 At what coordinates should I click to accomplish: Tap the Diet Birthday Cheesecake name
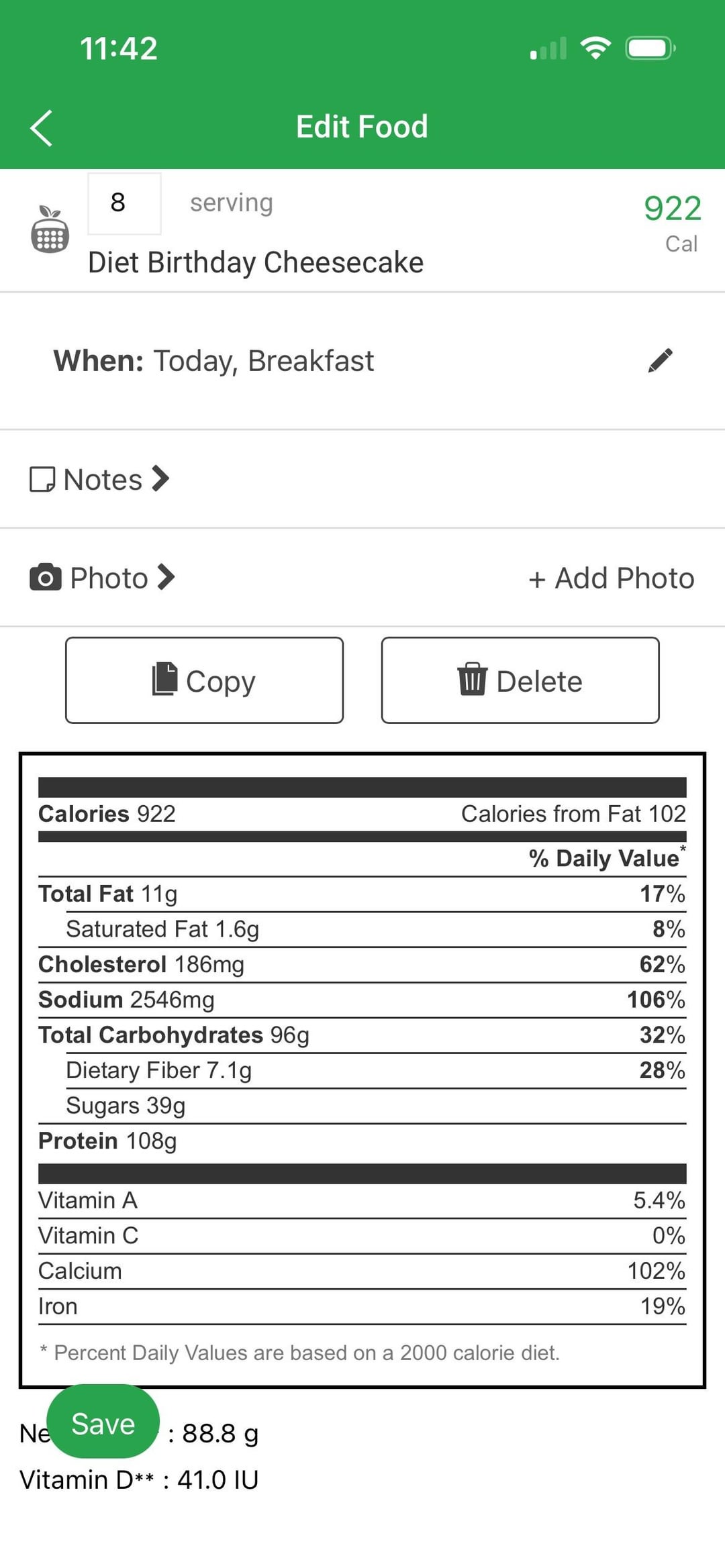pos(256,262)
